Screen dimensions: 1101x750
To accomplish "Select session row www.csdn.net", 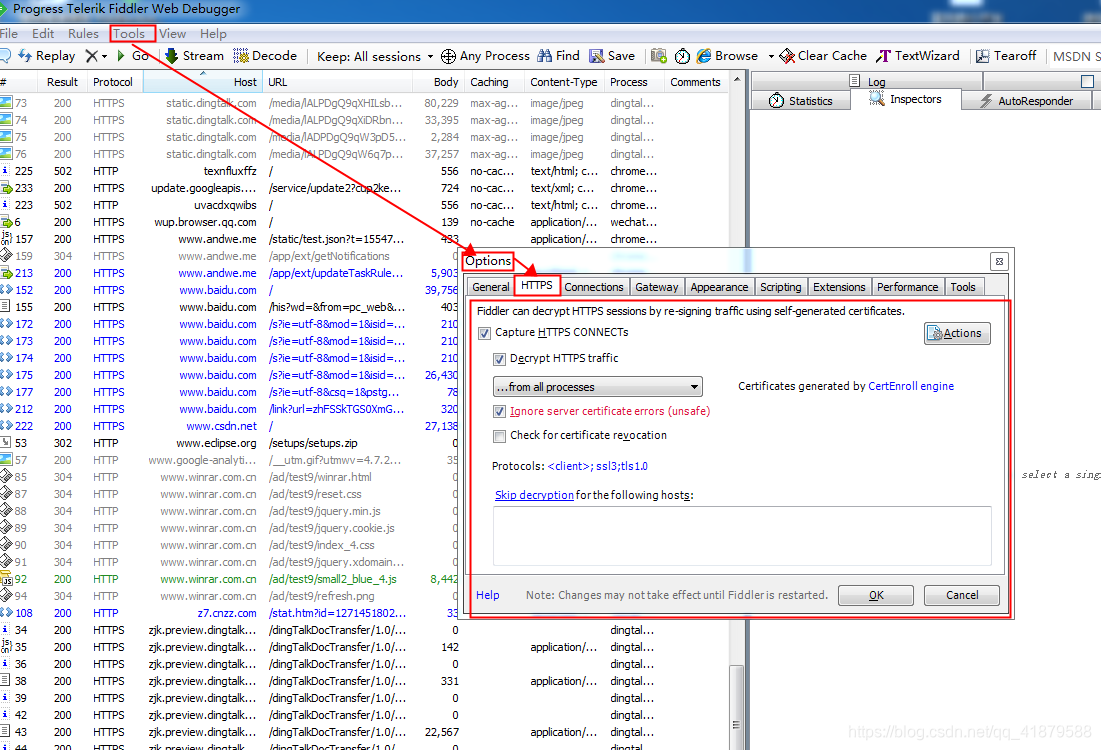I will (x=228, y=426).
